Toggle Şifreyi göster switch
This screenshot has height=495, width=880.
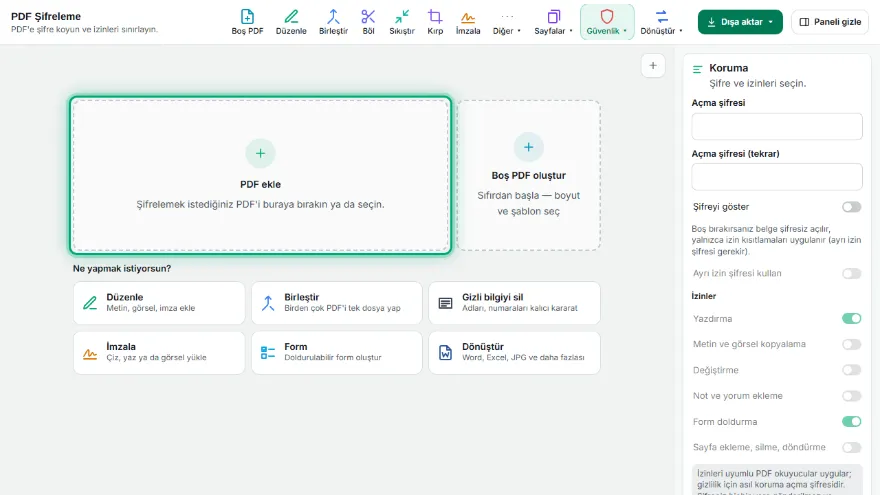851,207
